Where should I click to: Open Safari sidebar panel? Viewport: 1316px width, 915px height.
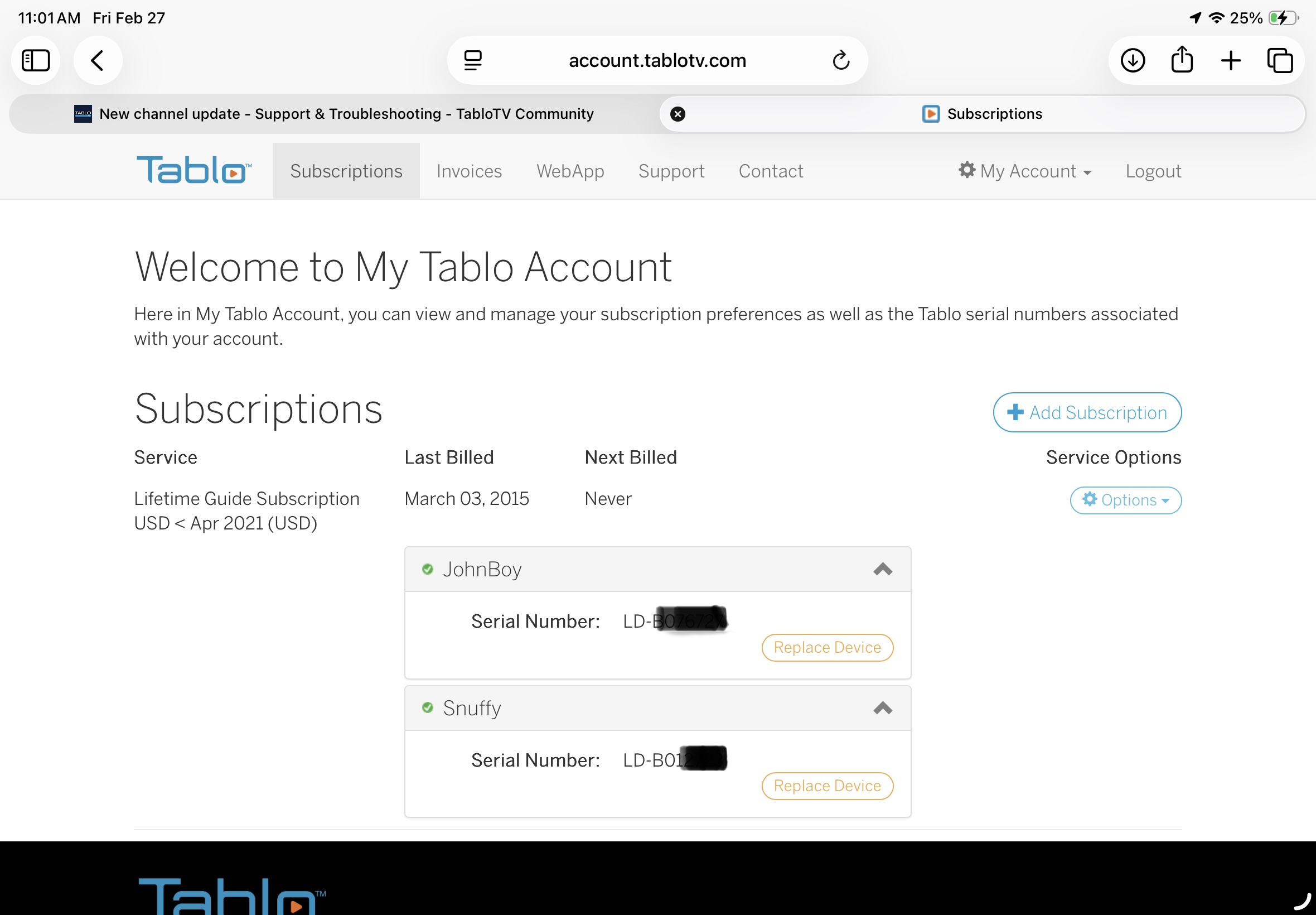[x=36, y=60]
